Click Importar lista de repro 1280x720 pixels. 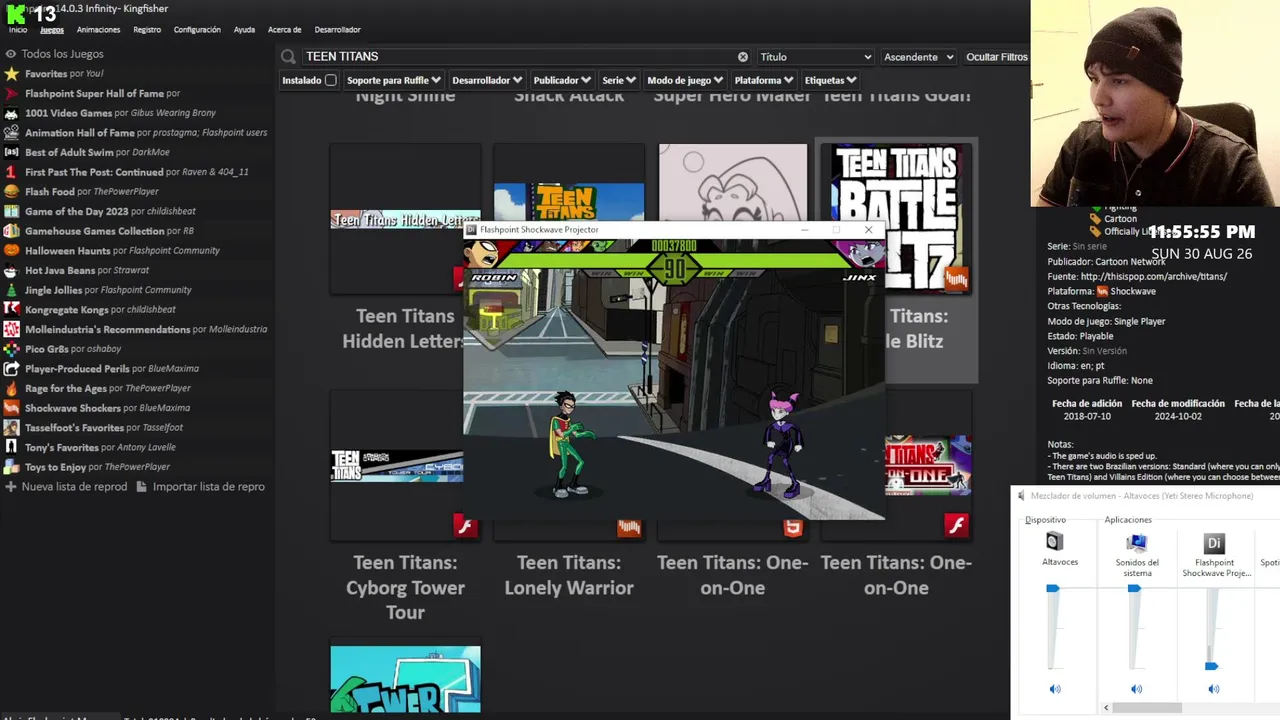pyautogui.click(x=201, y=487)
